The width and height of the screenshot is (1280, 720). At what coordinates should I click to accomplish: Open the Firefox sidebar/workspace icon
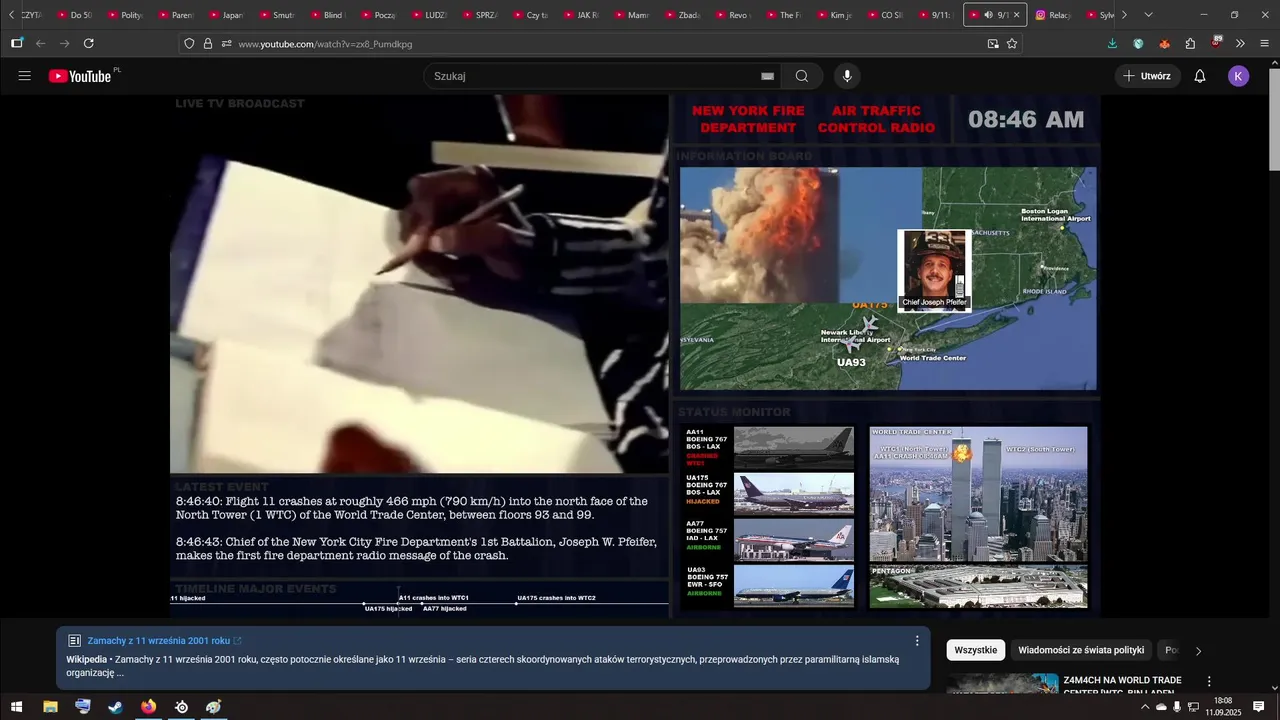17,43
